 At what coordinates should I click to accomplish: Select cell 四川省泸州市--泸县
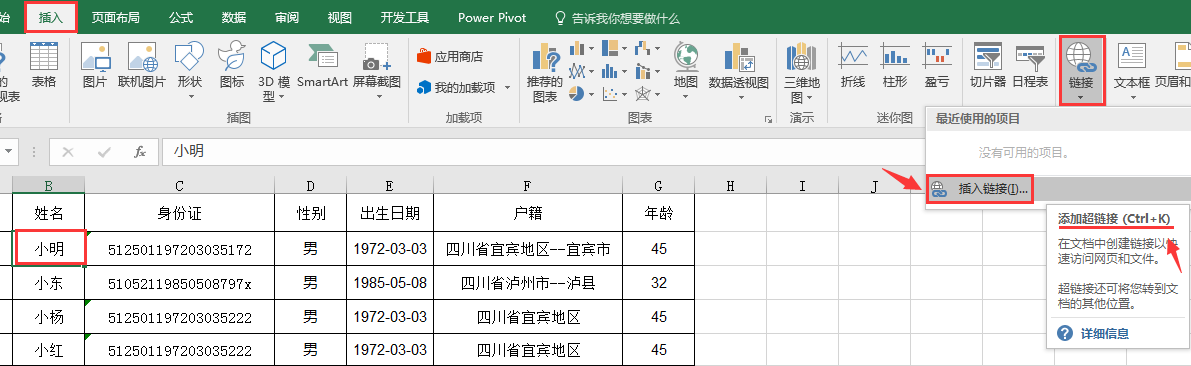click(x=528, y=282)
